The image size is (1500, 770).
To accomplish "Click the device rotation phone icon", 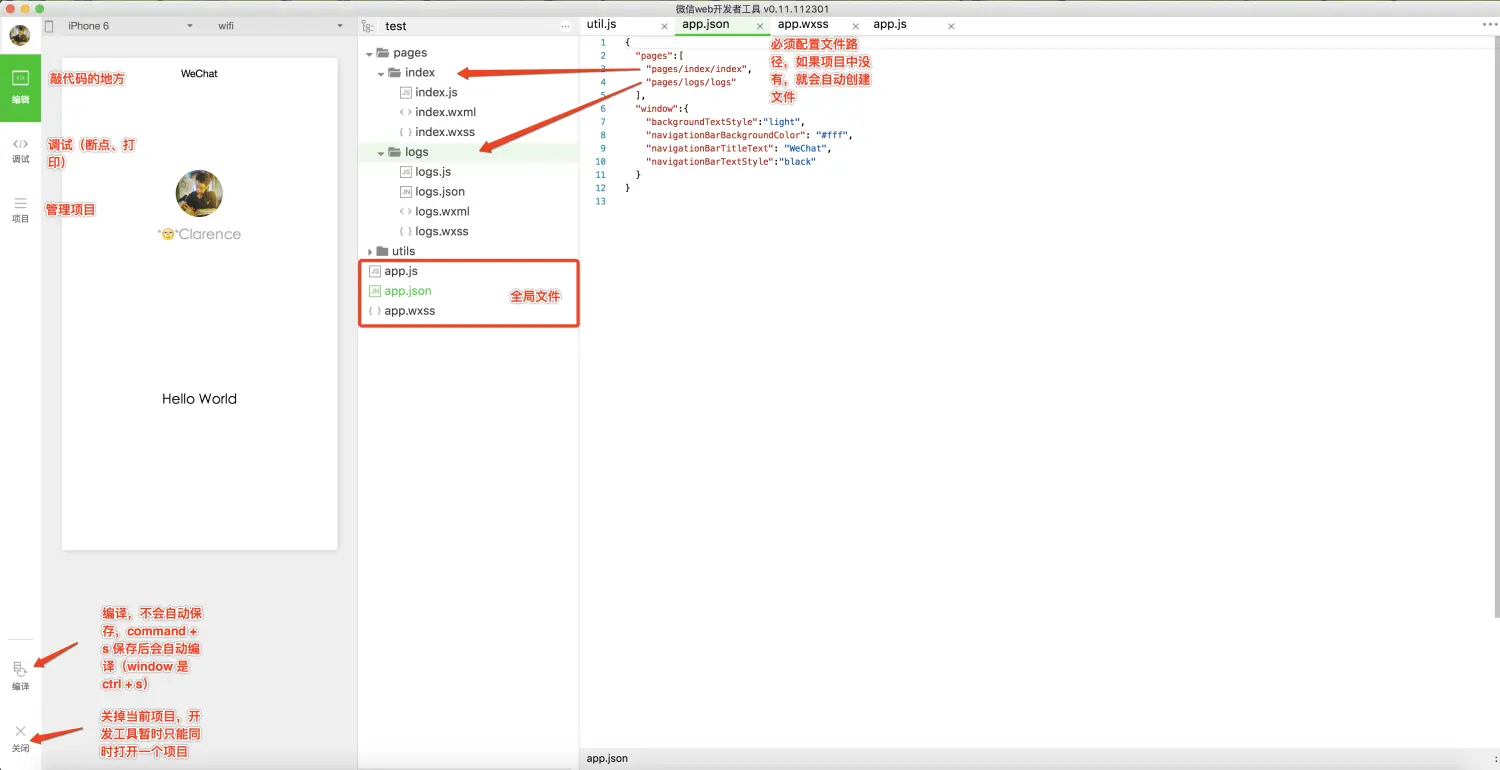I will point(49,26).
